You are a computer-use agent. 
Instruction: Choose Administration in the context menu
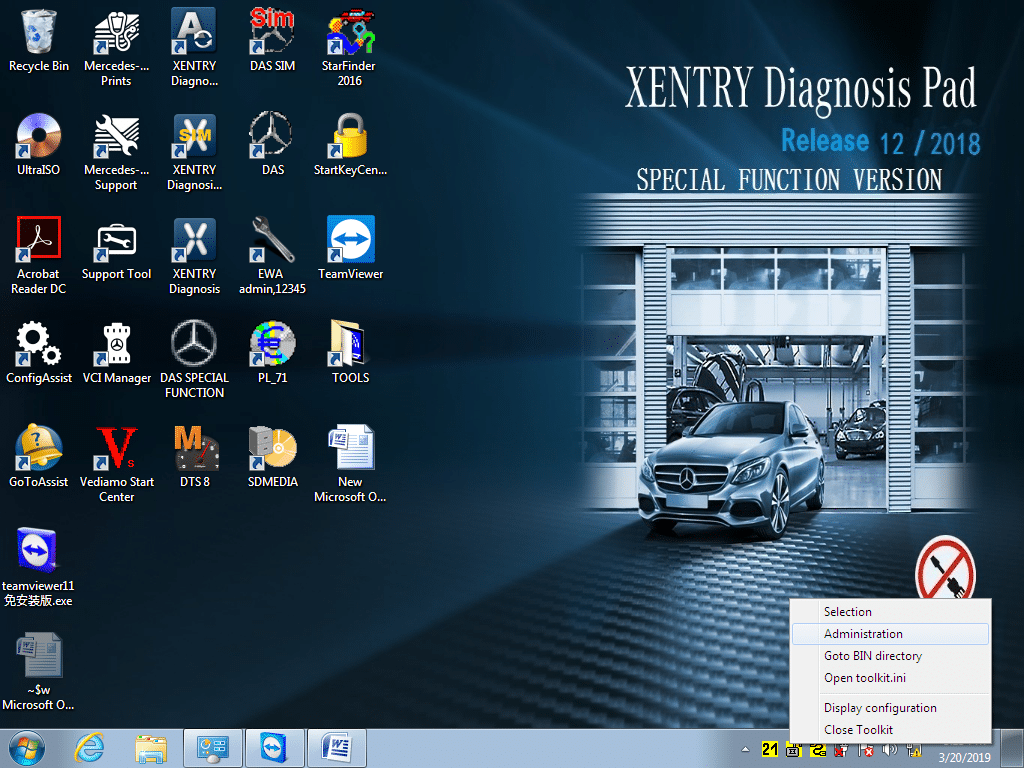tap(863, 634)
